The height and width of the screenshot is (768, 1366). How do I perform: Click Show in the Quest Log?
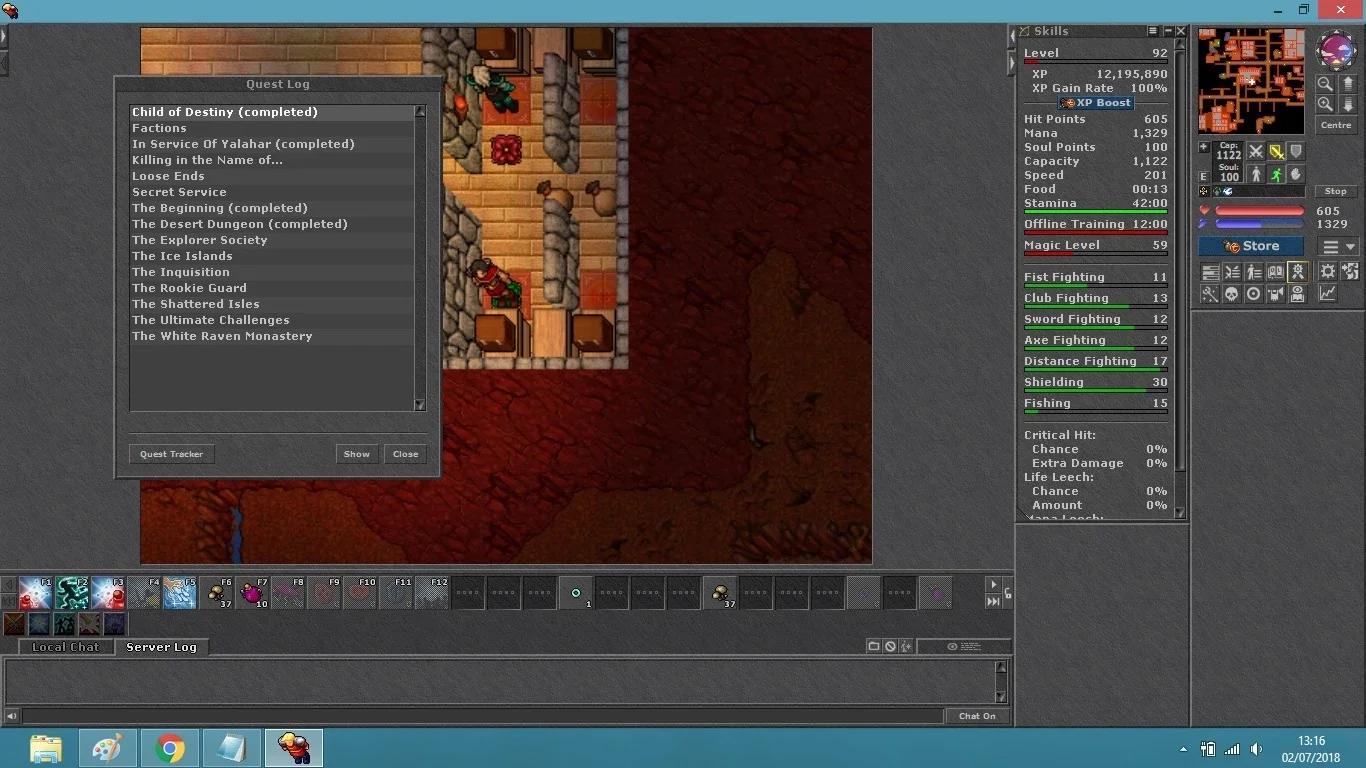point(357,454)
